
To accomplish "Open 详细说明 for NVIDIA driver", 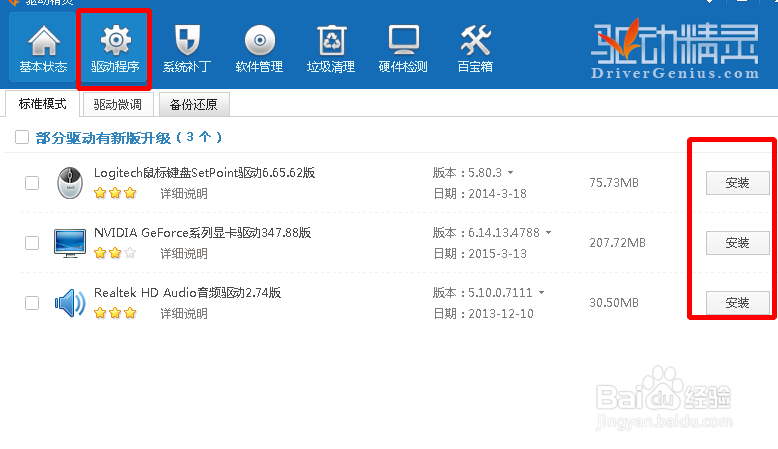I will pyautogui.click(x=184, y=254).
